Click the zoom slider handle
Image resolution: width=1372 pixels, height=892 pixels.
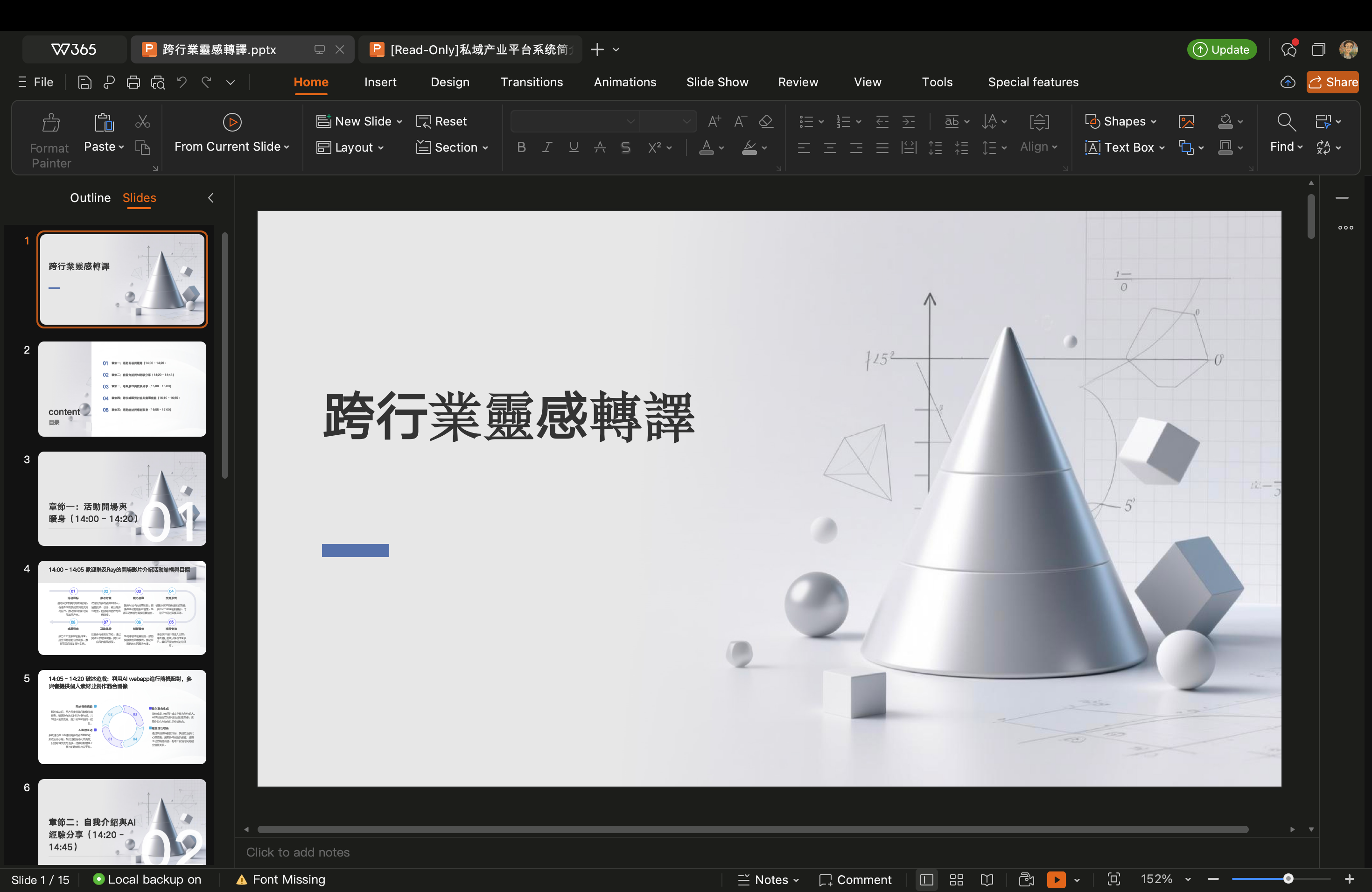click(x=1288, y=879)
